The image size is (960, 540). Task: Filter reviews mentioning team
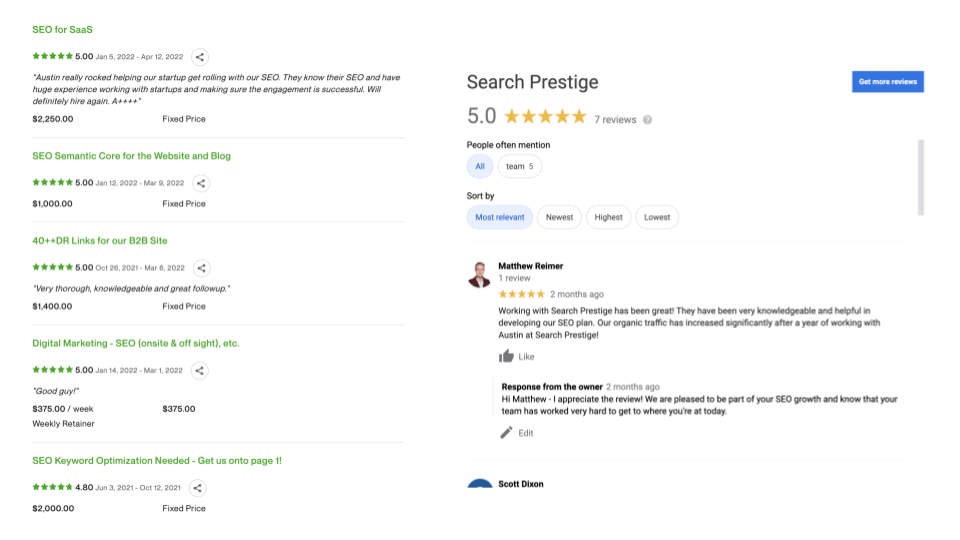[x=519, y=167]
